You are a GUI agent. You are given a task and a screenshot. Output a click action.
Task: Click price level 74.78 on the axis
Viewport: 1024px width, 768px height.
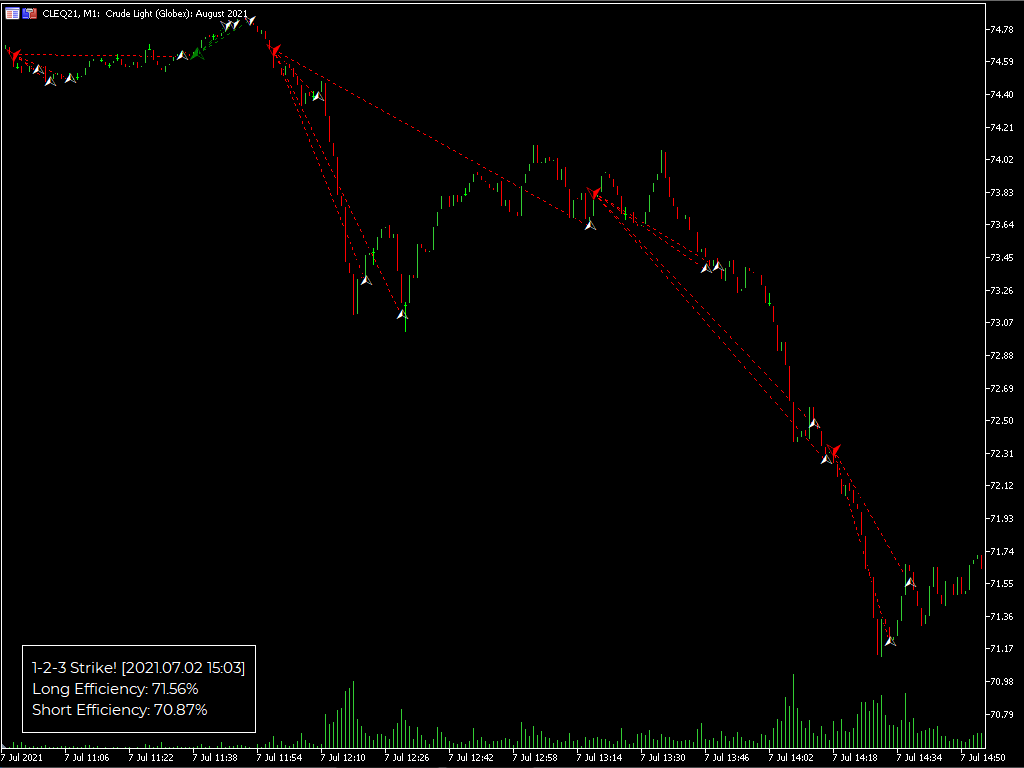[1002, 29]
